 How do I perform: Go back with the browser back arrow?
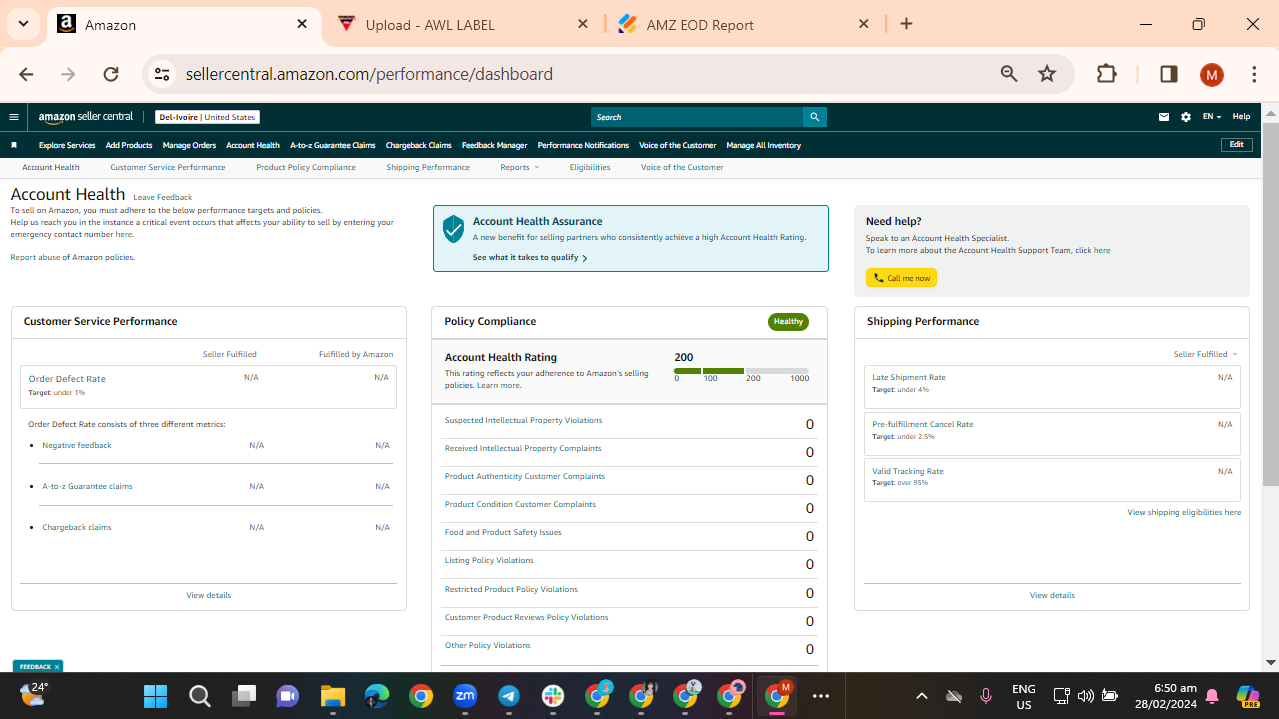(26, 74)
